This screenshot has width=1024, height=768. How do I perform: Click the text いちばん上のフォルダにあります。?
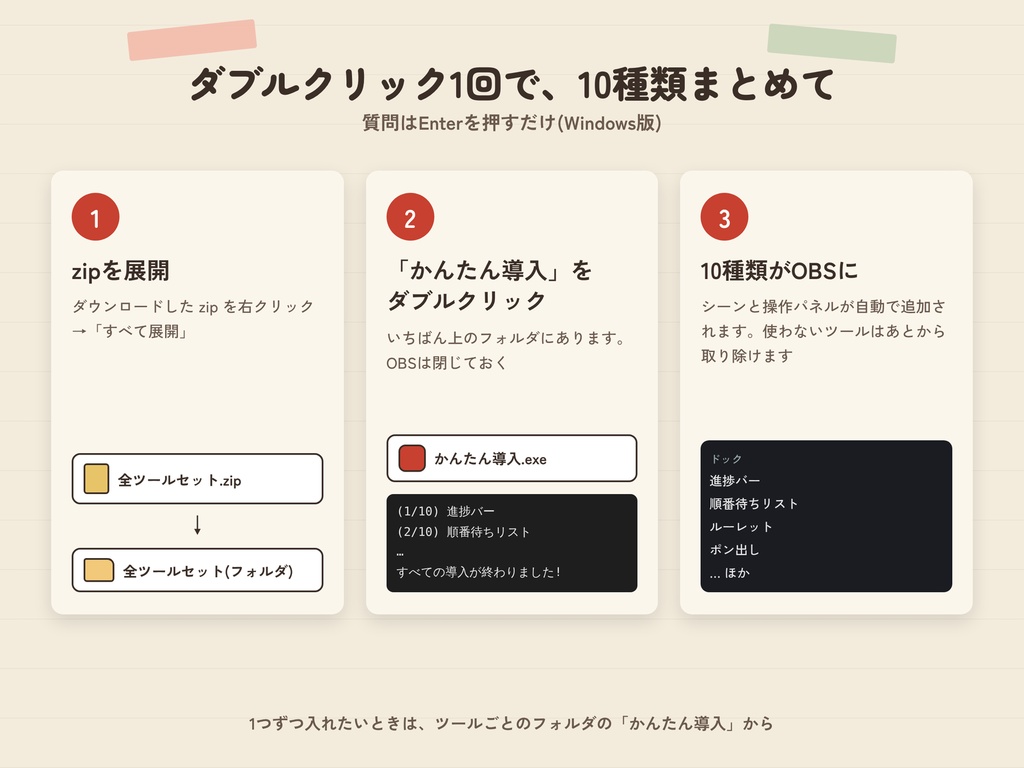[x=507, y=338]
